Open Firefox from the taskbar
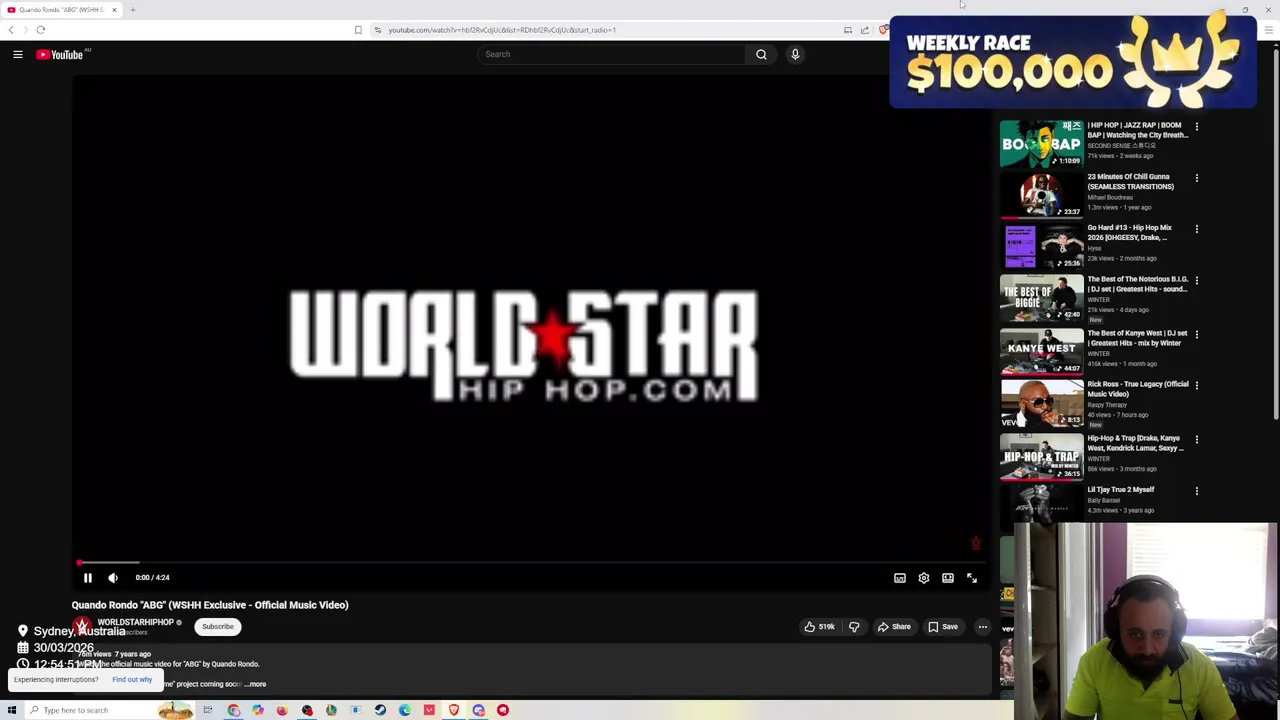Screen dimensions: 1280x720 pyautogui.click(x=282, y=710)
